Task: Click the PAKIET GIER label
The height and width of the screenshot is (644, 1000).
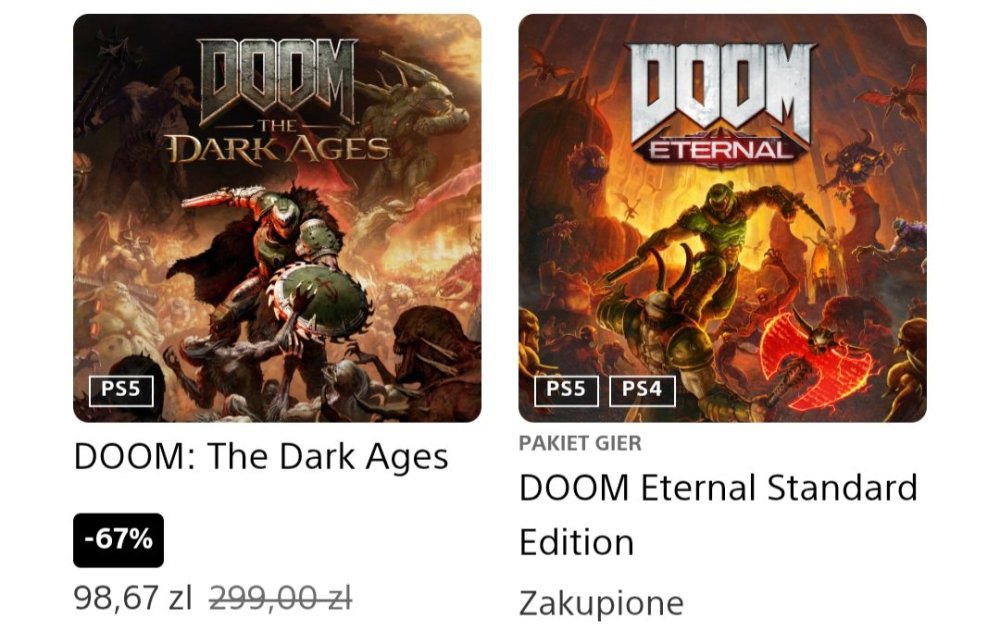Action: coord(580,443)
